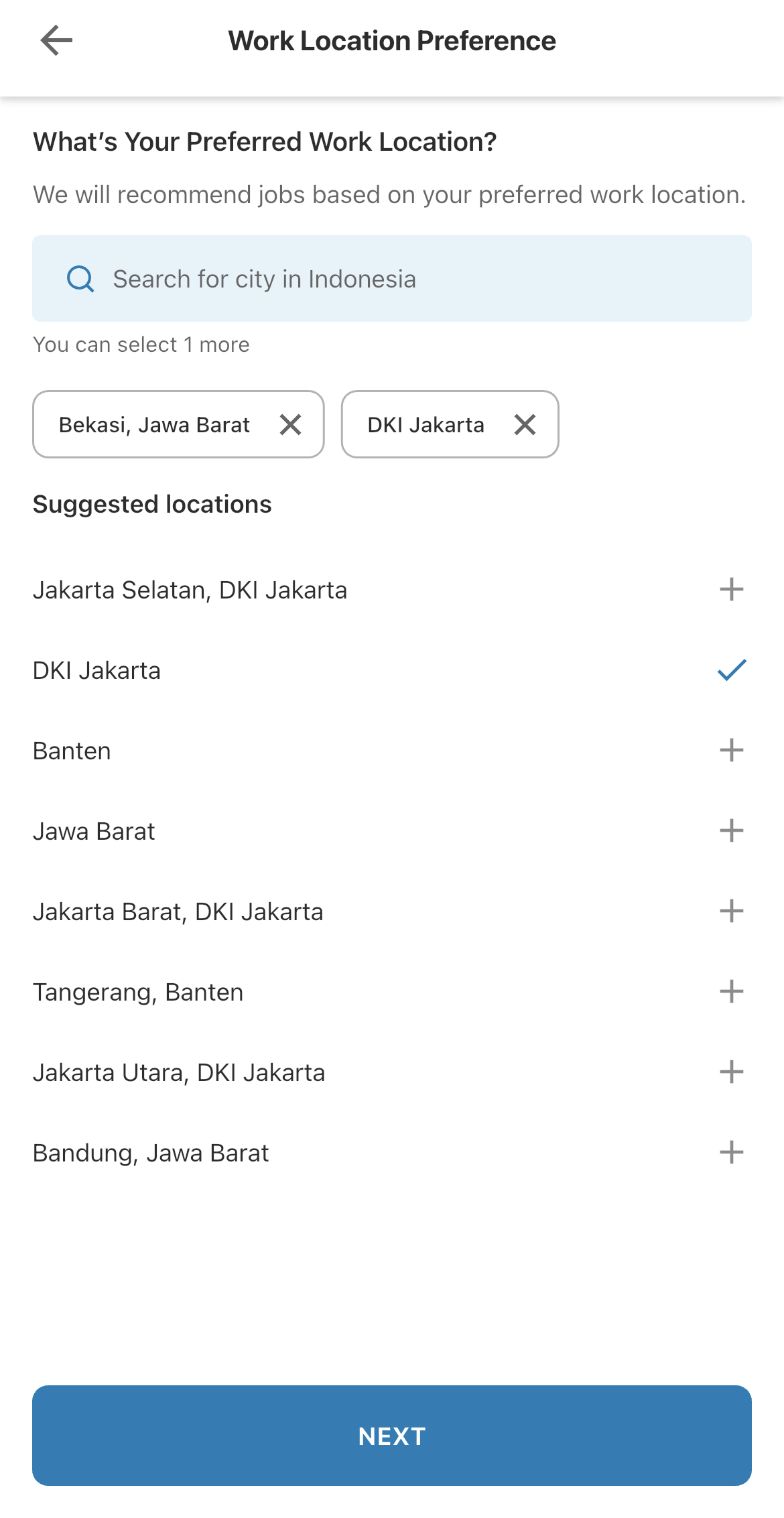Image resolution: width=784 pixels, height=1518 pixels.
Task: Add Tangerang, Banten with plus icon
Action: click(x=731, y=992)
